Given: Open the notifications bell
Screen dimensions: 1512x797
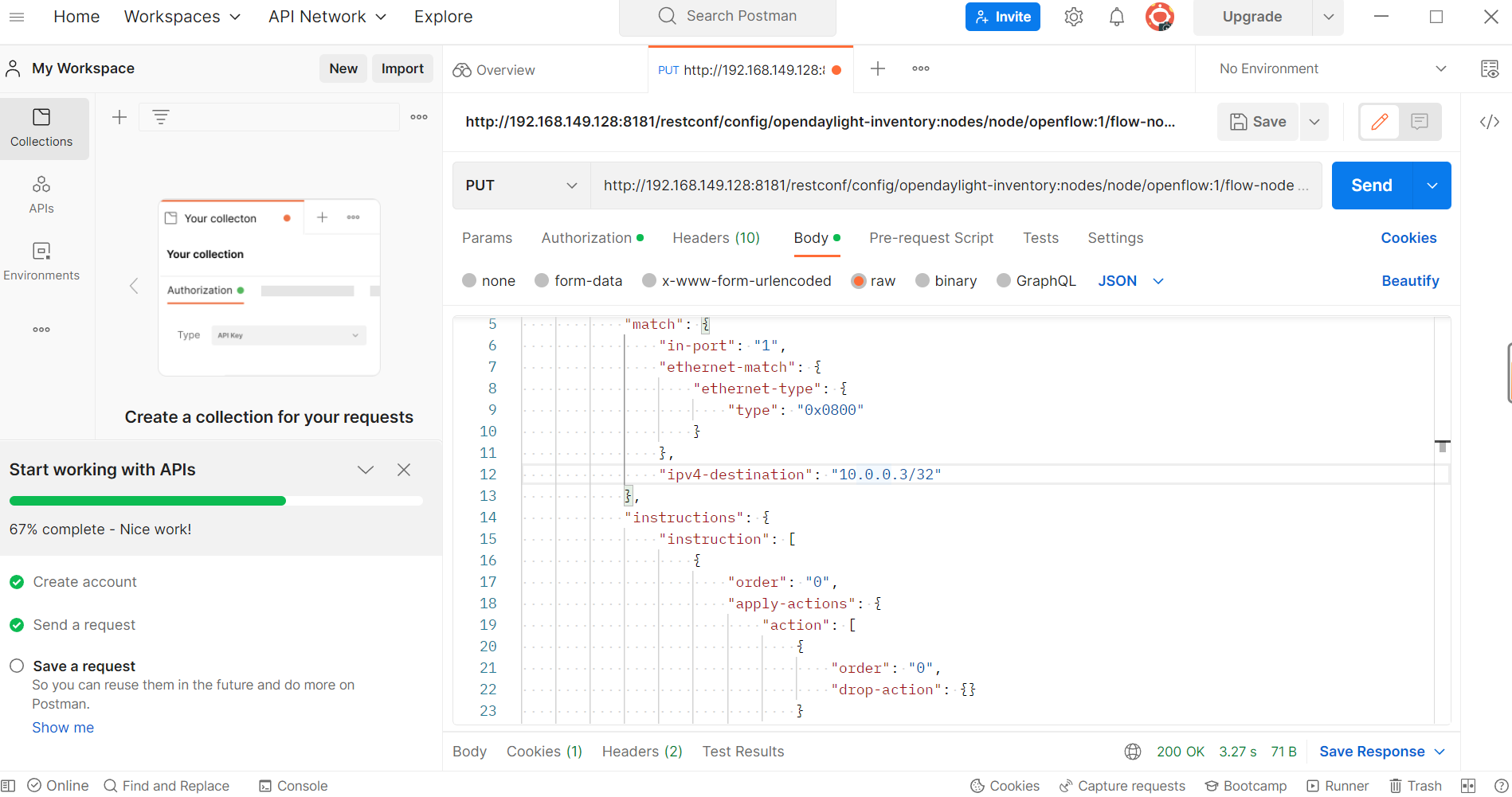Looking at the screenshot, I should point(1116,17).
